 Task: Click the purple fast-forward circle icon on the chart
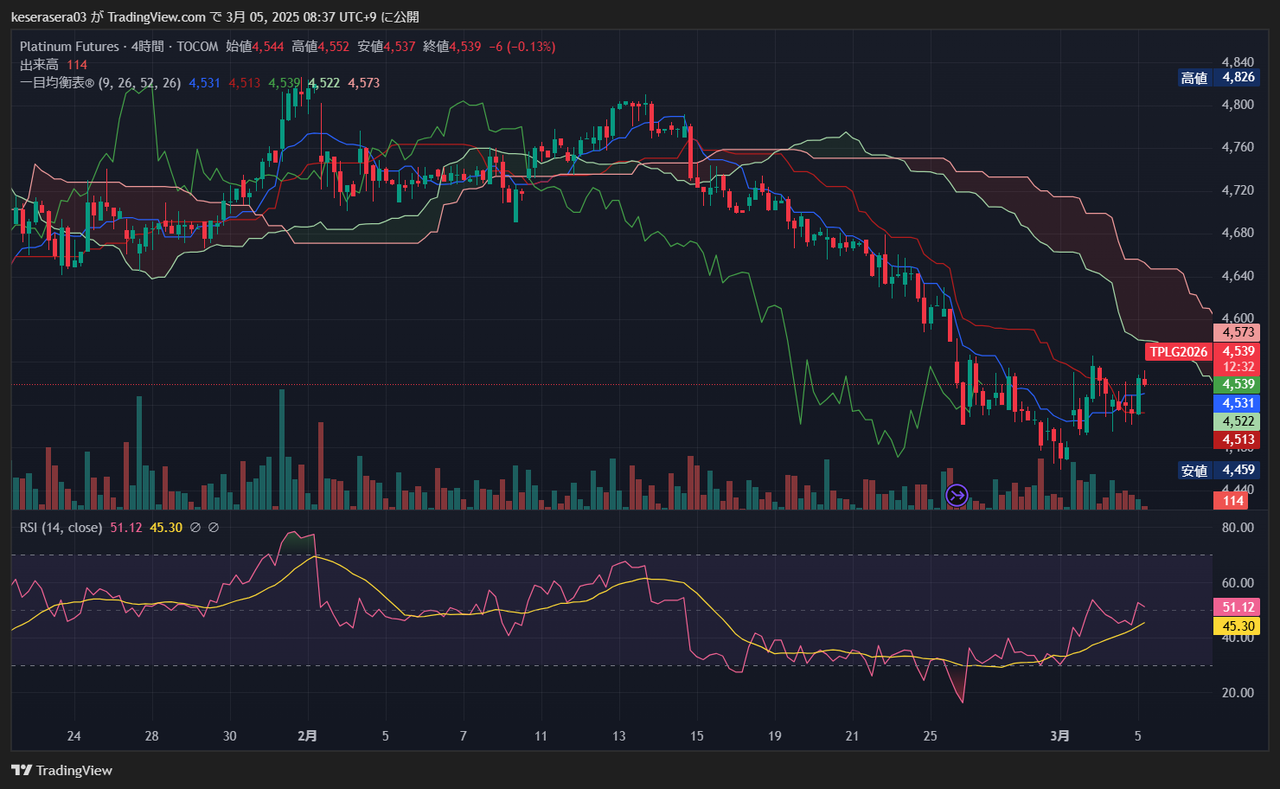click(x=957, y=494)
